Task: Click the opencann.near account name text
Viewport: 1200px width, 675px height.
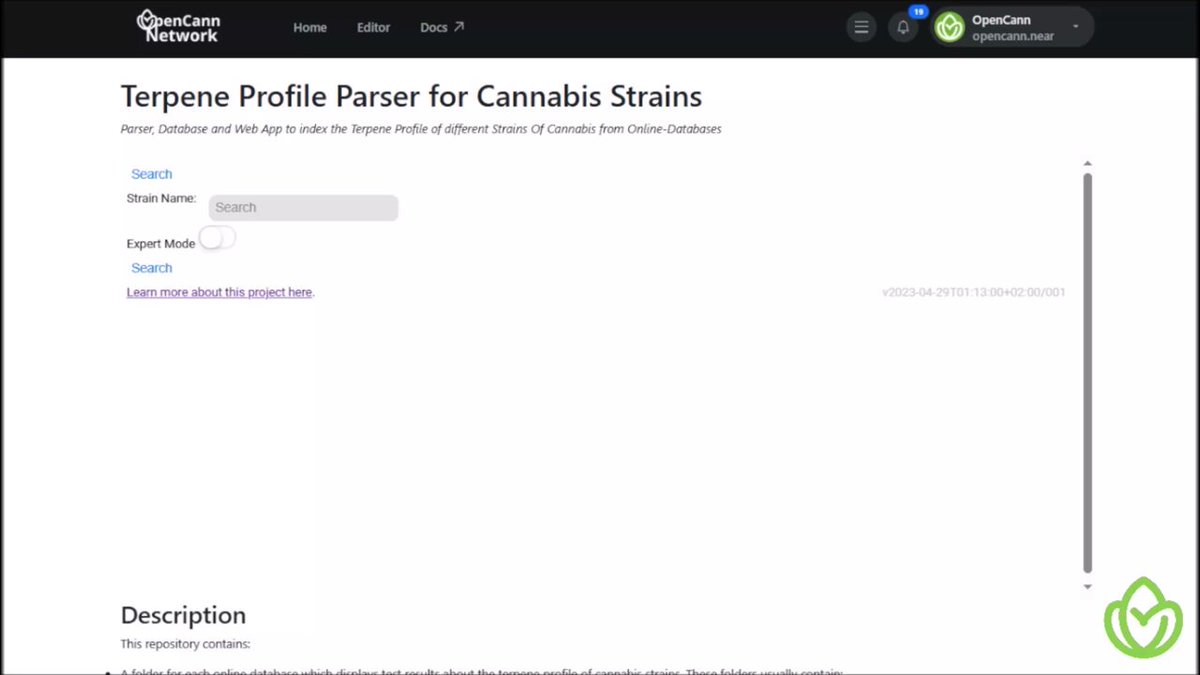Action: pos(1013,36)
